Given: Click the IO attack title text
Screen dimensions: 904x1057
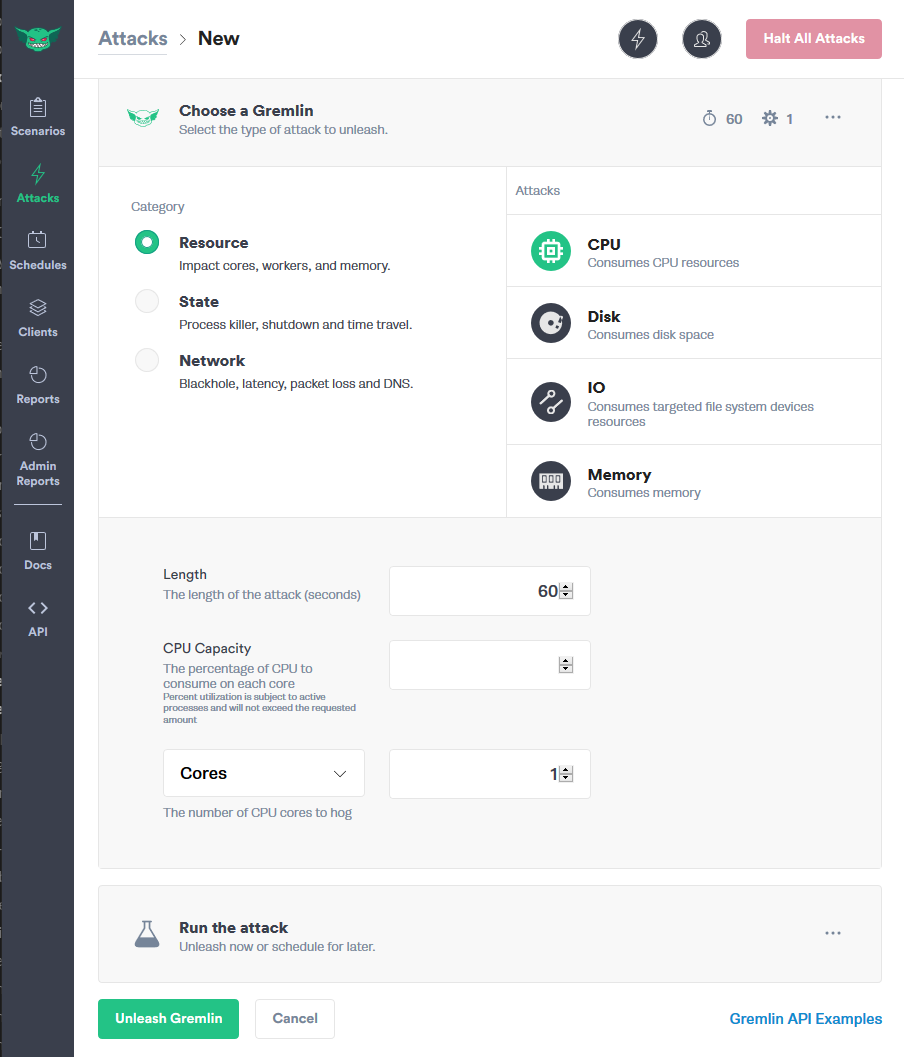Looking at the screenshot, I should click(597, 387).
